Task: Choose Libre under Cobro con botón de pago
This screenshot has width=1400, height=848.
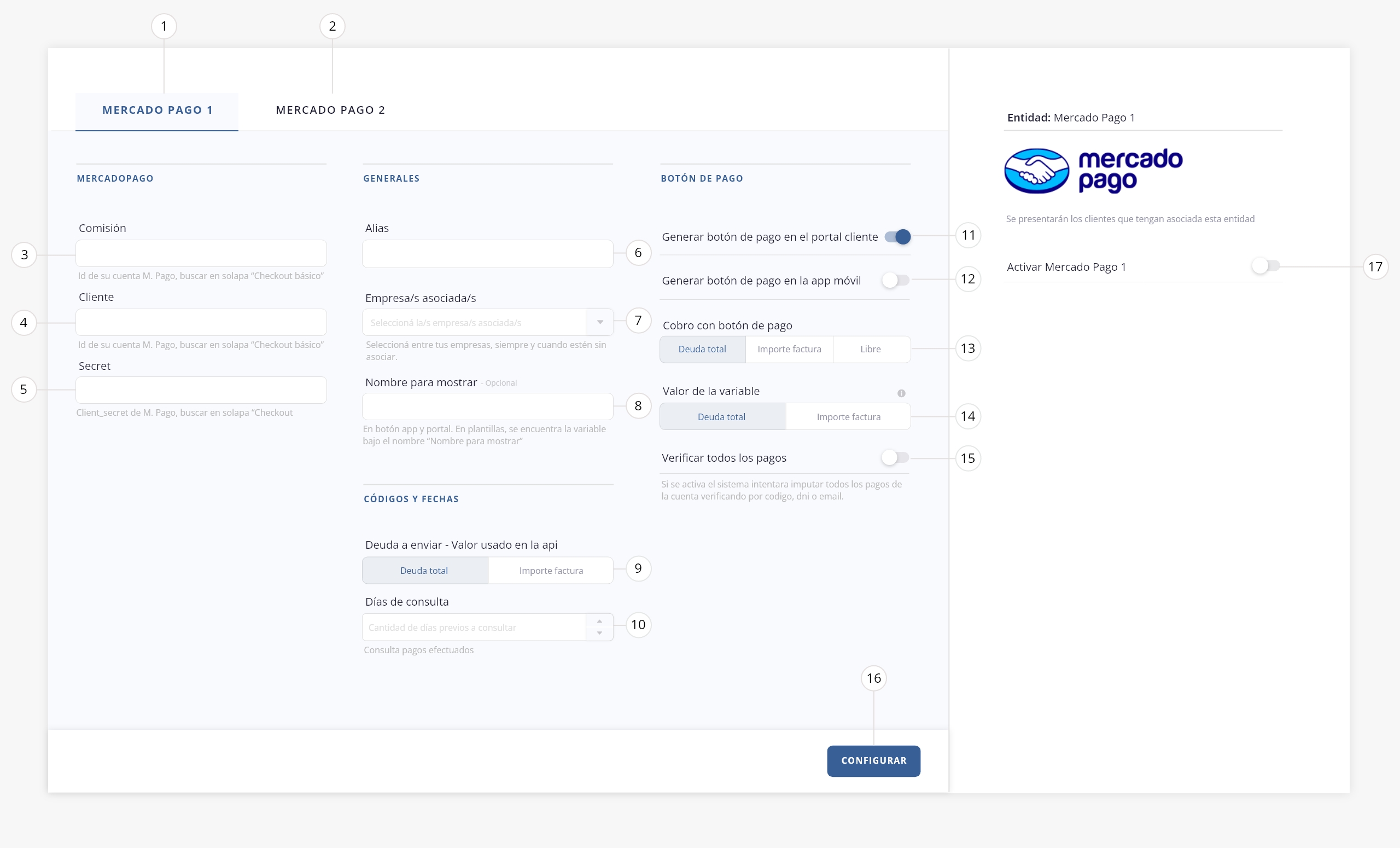Action: click(871, 349)
